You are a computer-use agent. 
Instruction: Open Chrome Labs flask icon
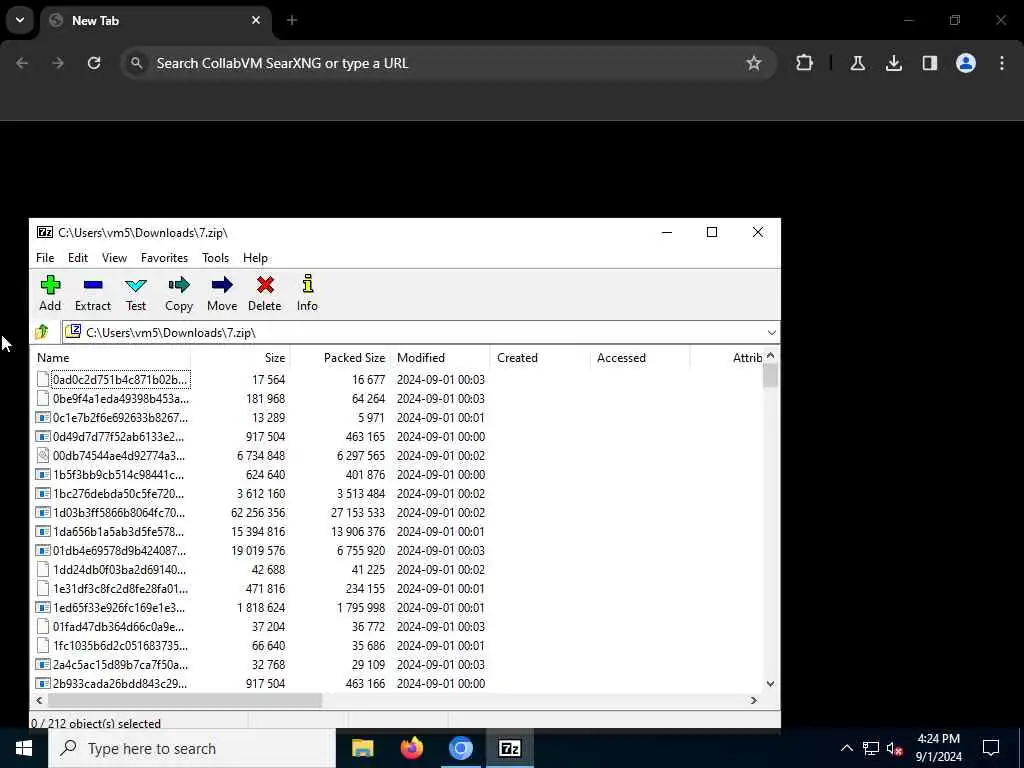pos(857,63)
